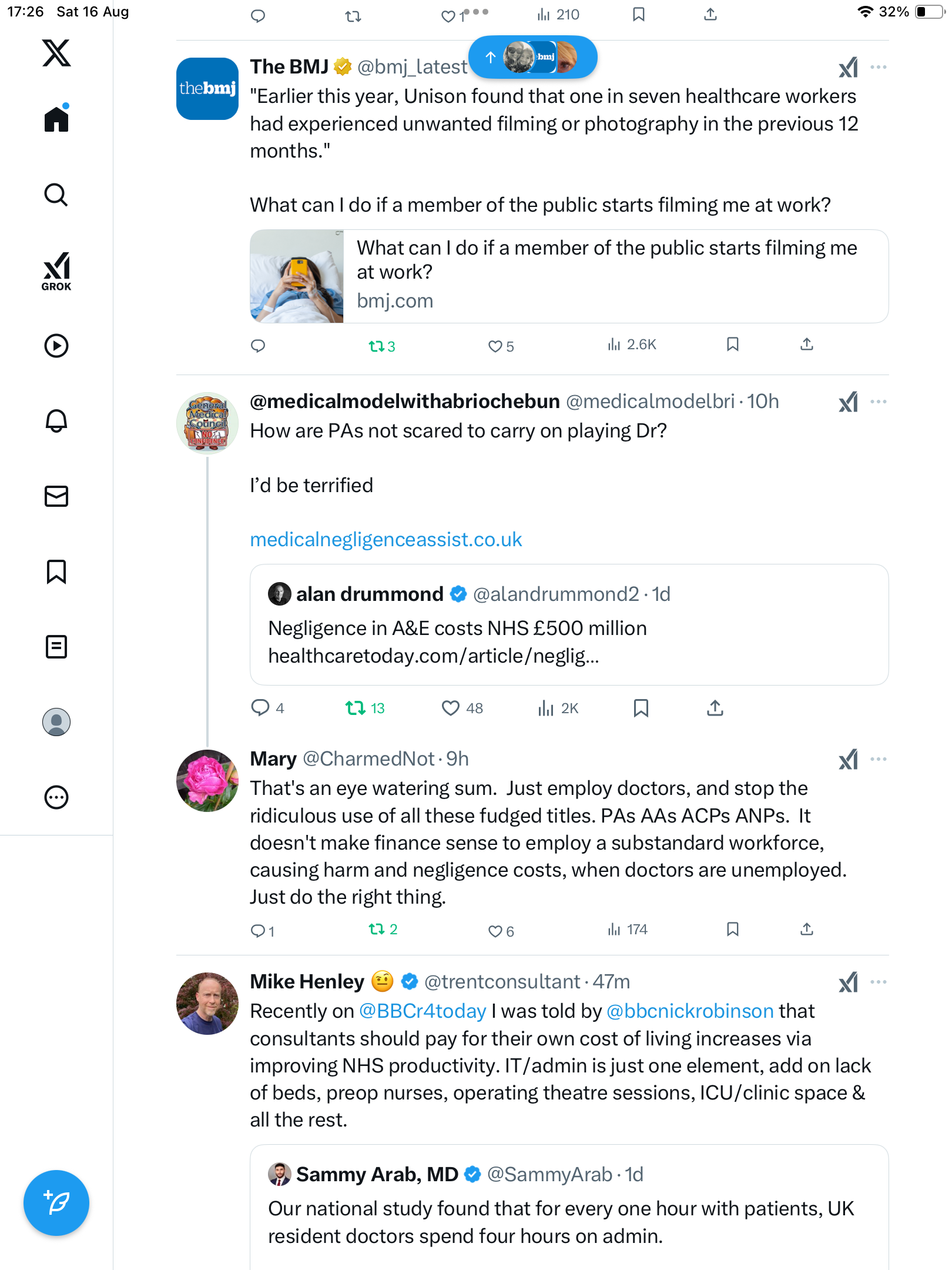
Task: Open the bmj.com article preview thumbnail
Action: tap(297, 276)
